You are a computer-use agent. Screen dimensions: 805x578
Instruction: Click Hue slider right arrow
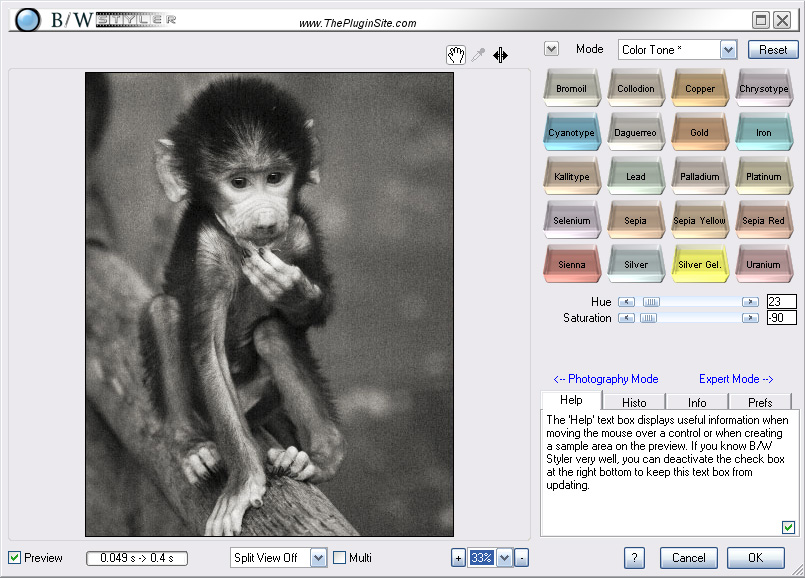[750, 302]
